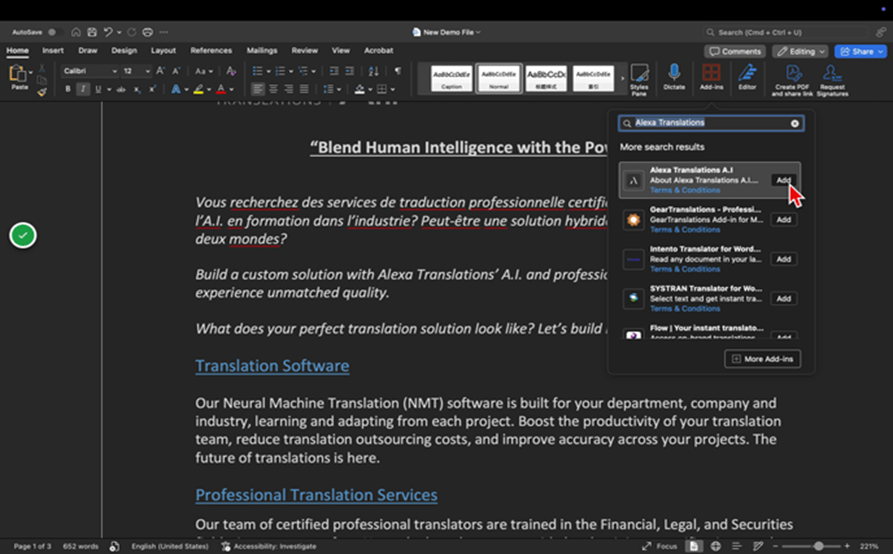
Task: Increase font size with larger A icon
Action: pyautogui.click(x=161, y=71)
